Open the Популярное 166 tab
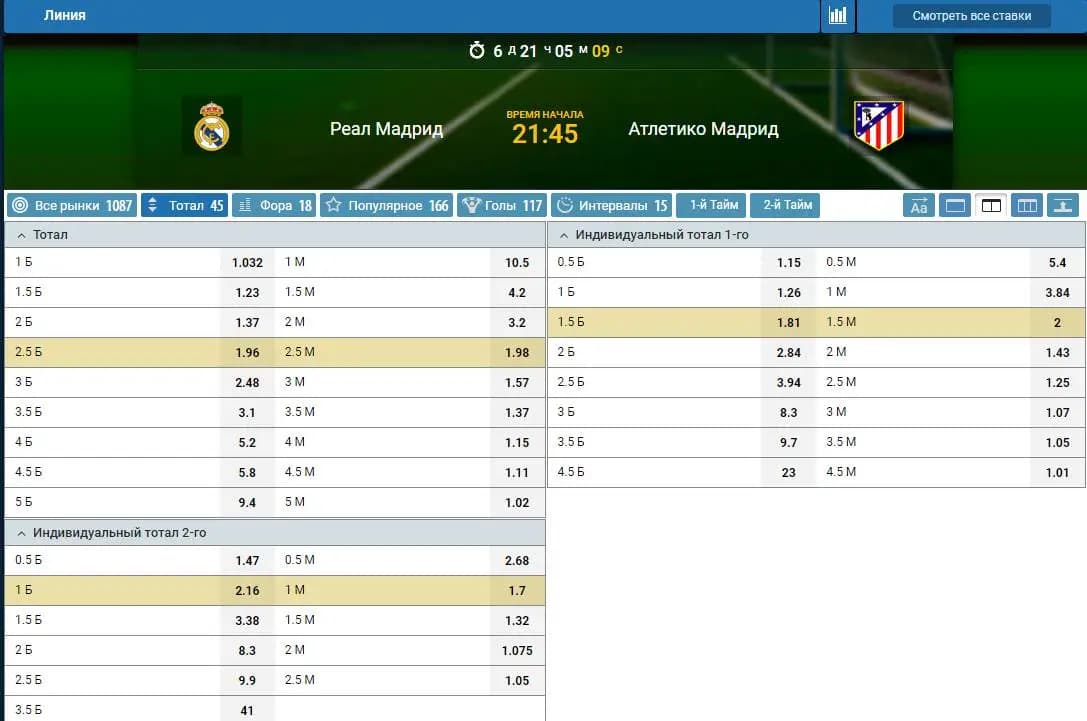The image size is (1087, 721). click(386, 205)
